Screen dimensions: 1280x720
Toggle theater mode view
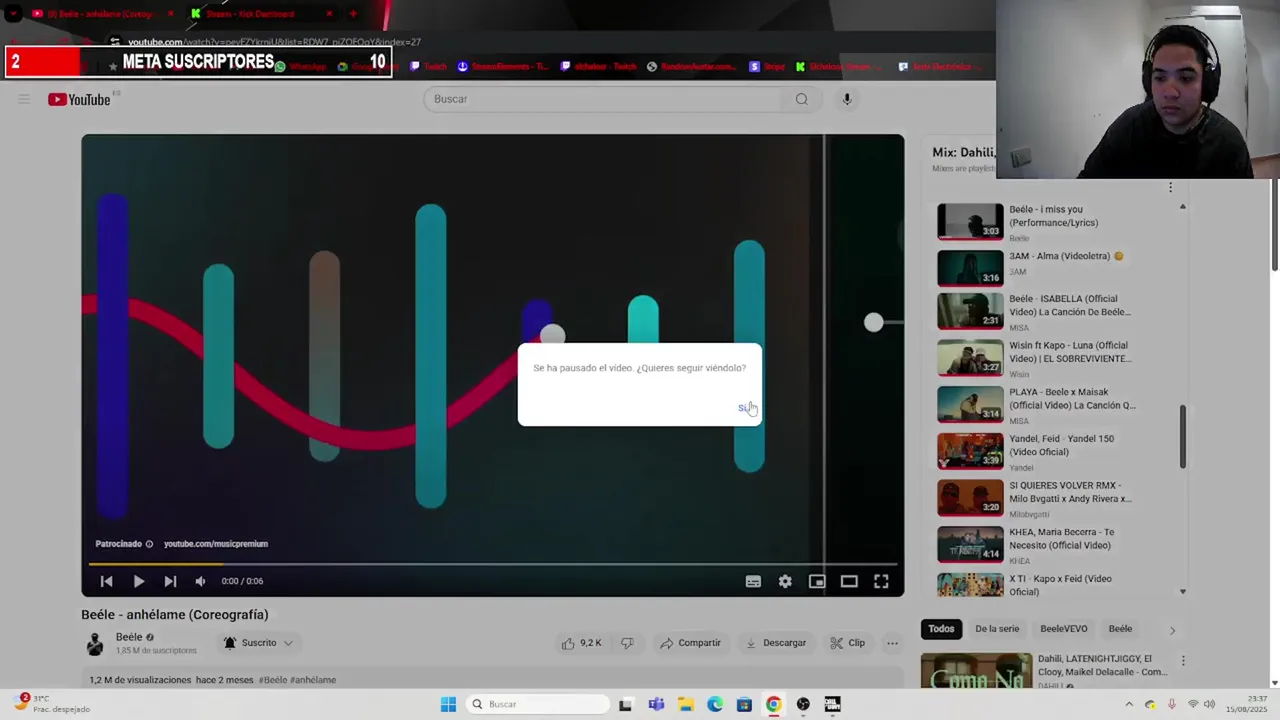[x=849, y=581]
